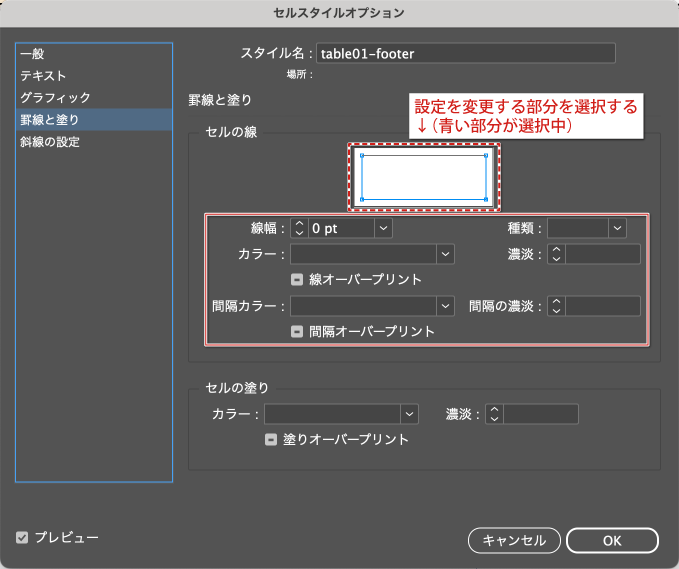Click the cell stroke proxy preview box

coord(424,178)
